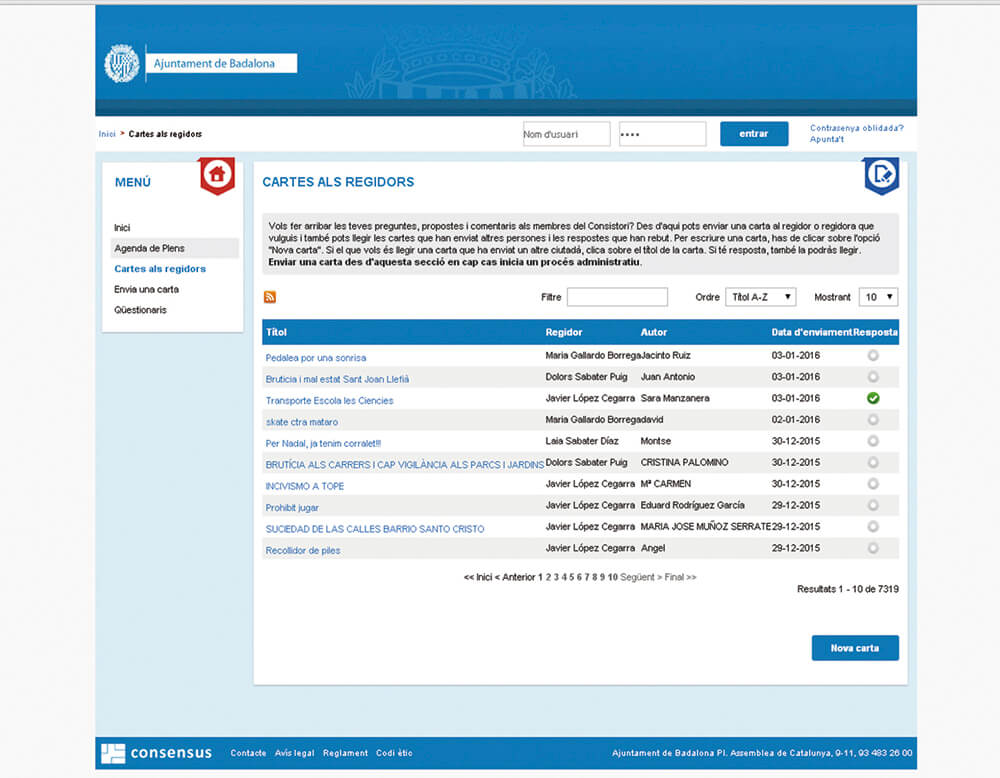Click the Contrasenya oblidada link
Screen dimensions: 1000x778
(856, 128)
